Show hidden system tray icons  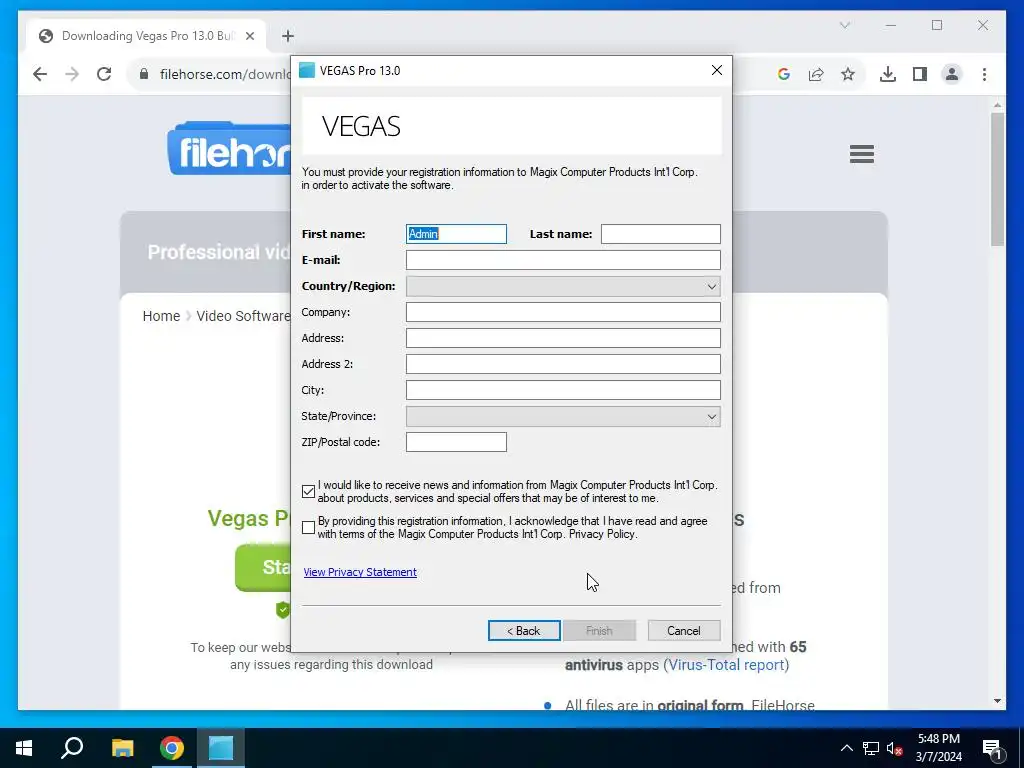[846, 748]
